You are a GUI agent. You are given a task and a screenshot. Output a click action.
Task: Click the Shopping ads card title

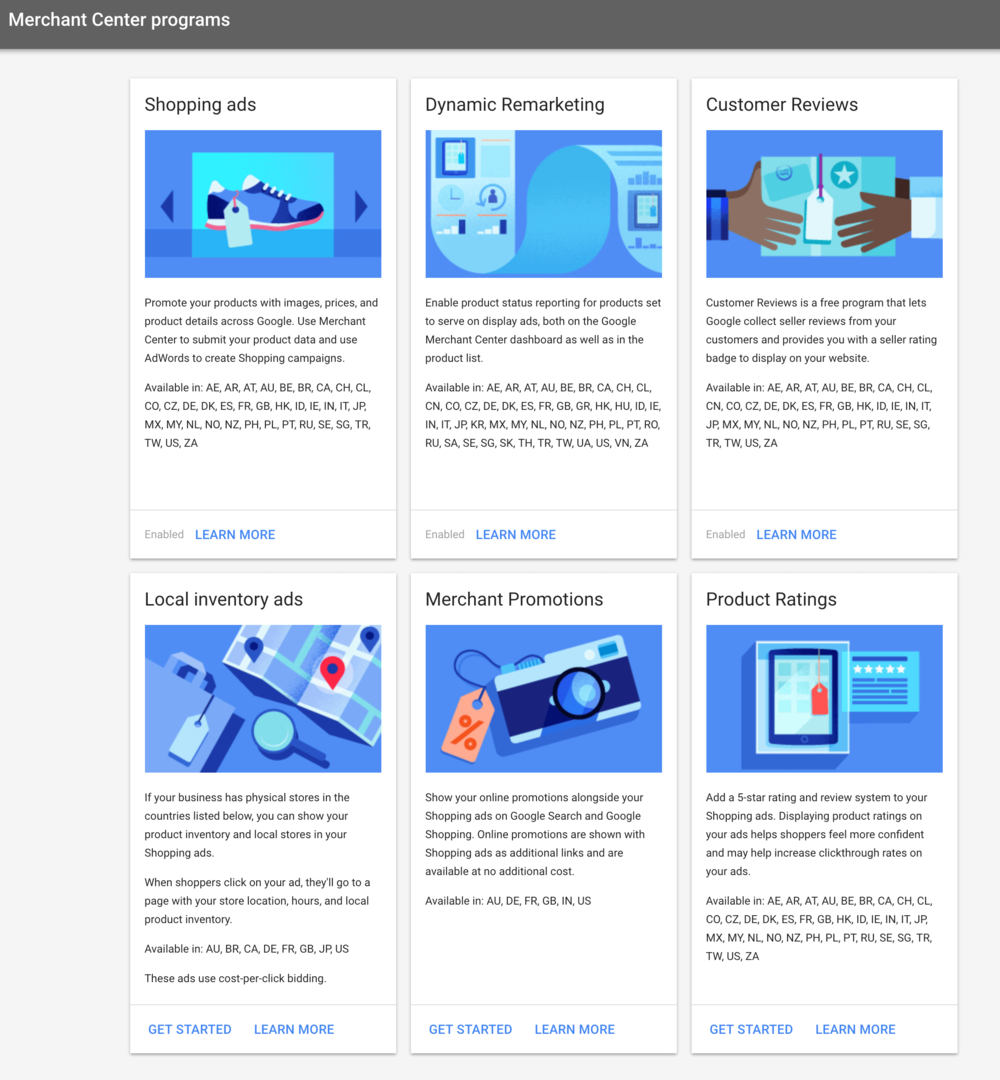click(x=200, y=105)
